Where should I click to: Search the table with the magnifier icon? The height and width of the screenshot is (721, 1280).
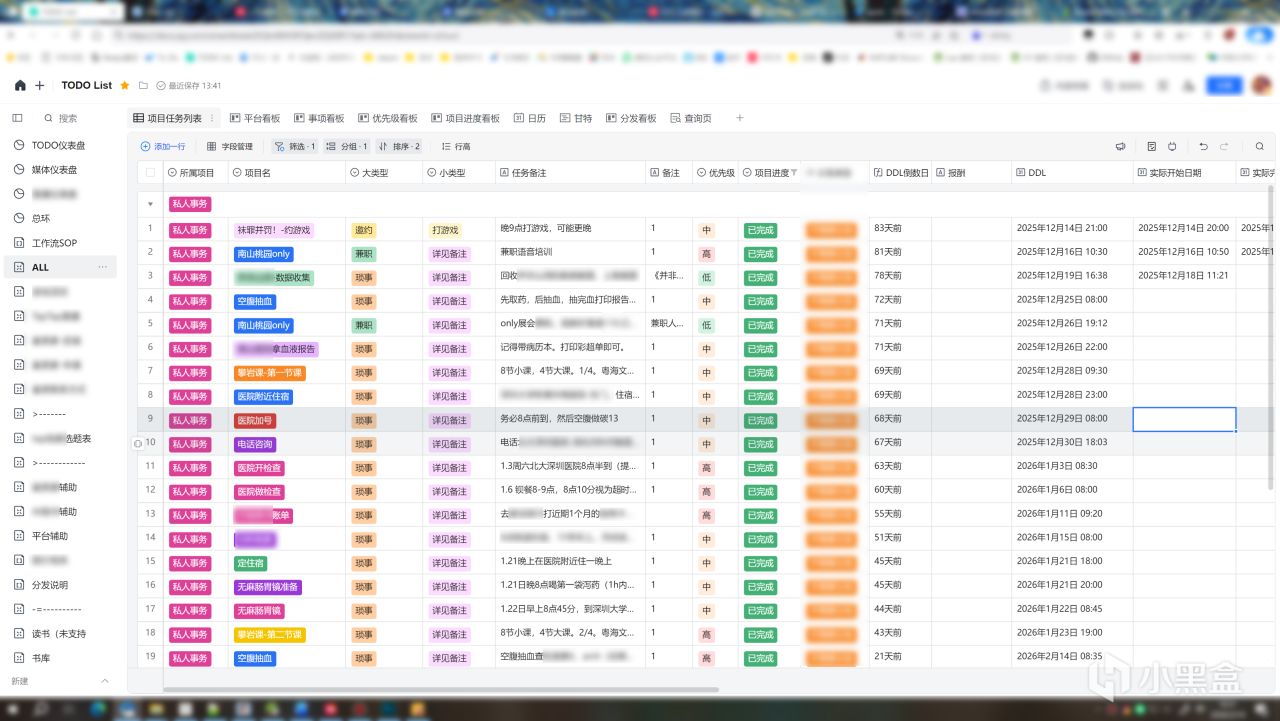1260,146
